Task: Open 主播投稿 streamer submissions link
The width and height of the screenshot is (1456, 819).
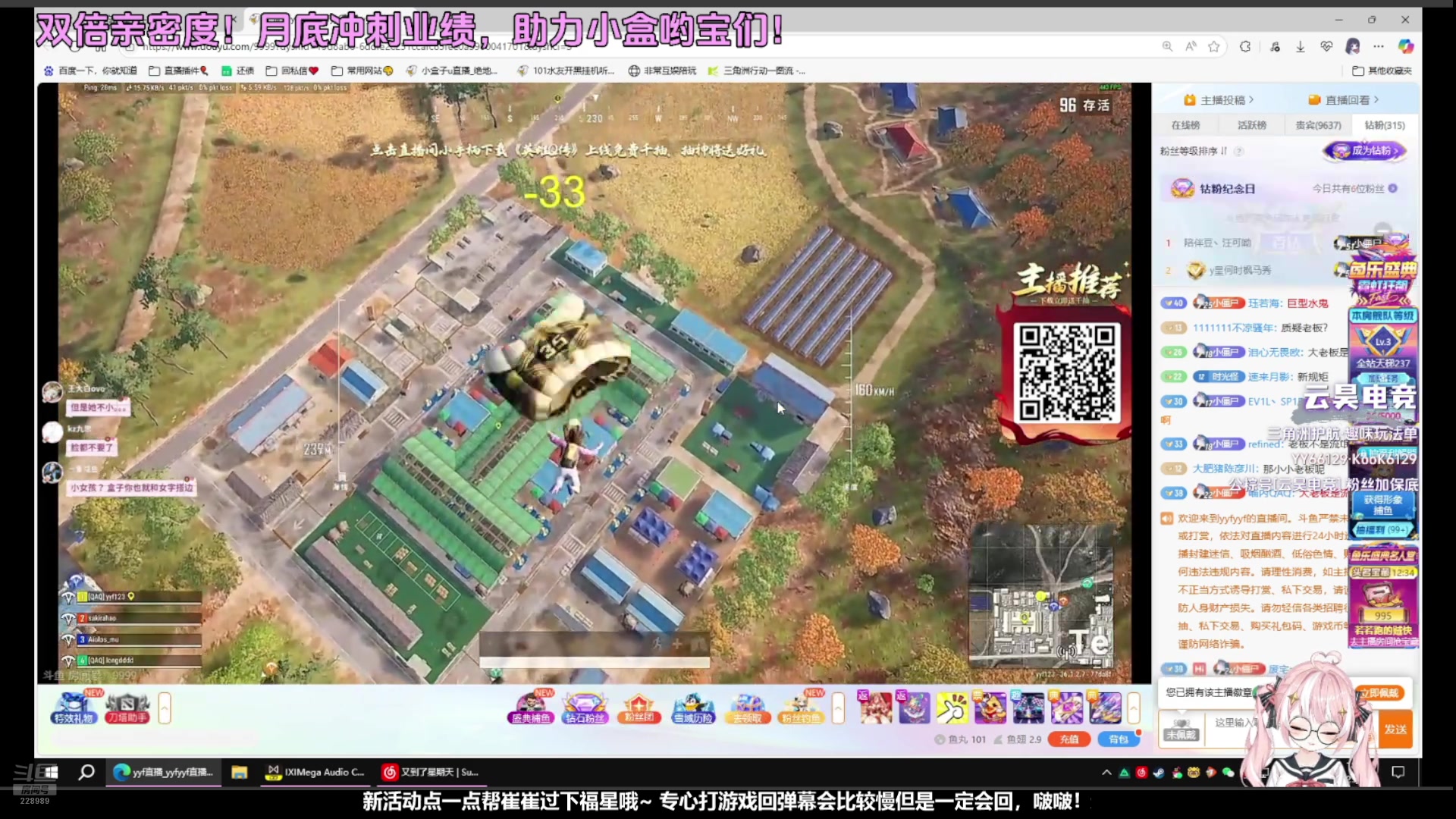Action: tap(1219, 100)
